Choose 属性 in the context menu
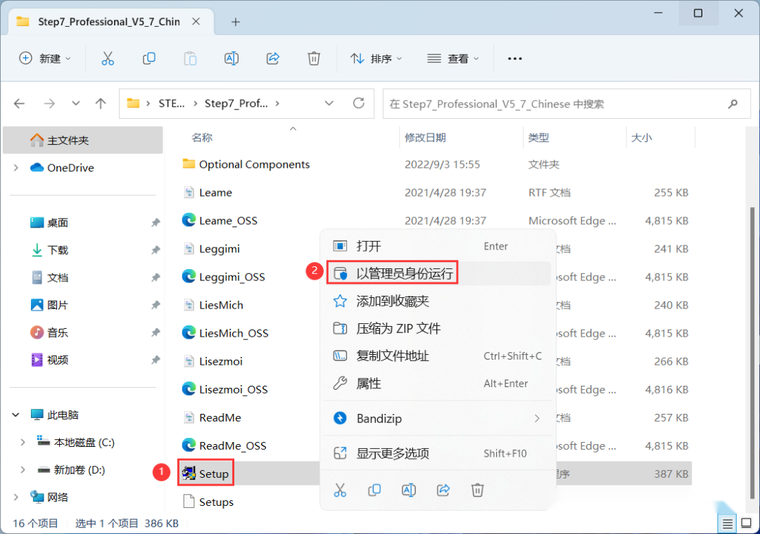 [437, 384]
